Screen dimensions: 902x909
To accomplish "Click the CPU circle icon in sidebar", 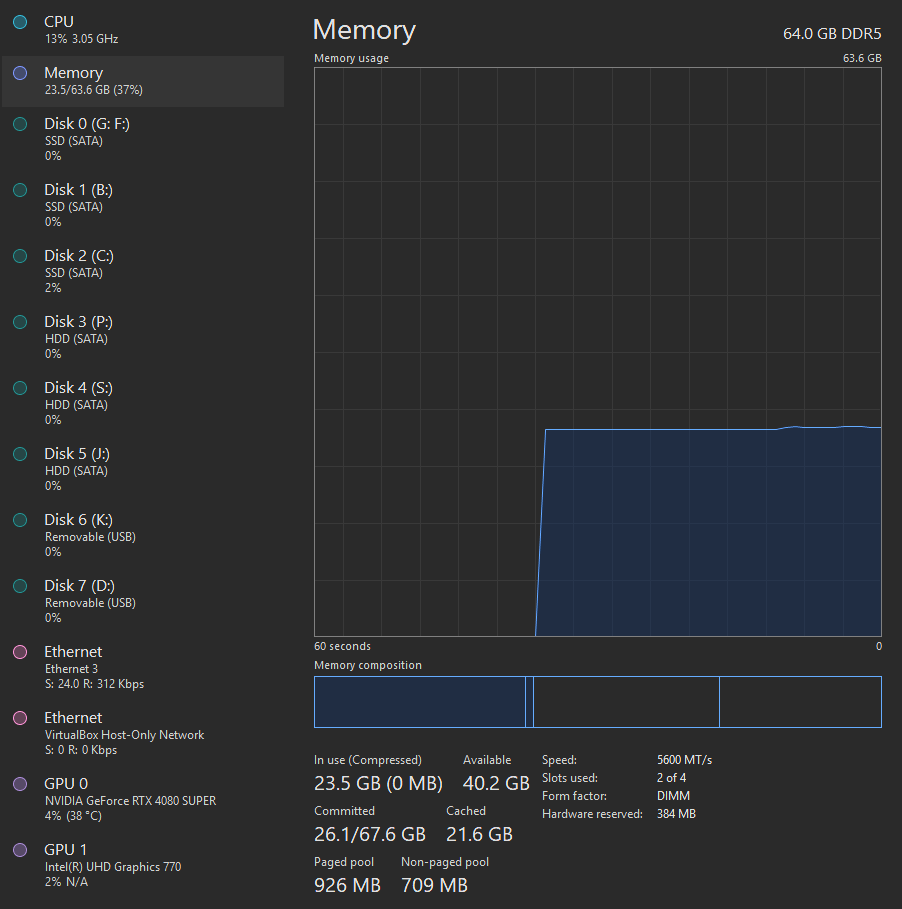I will pyautogui.click(x=20, y=22).
